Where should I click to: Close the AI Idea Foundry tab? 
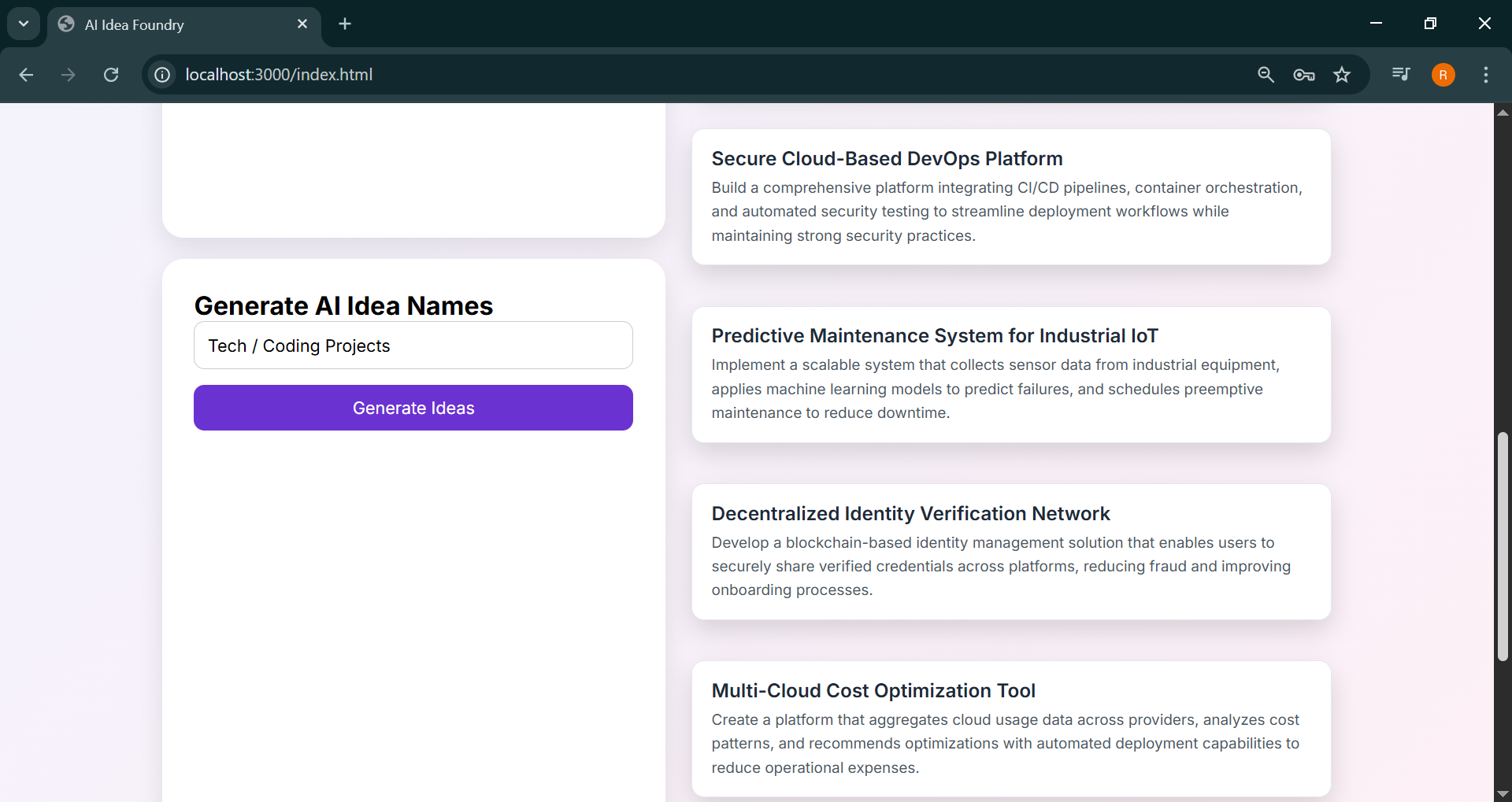(302, 24)
